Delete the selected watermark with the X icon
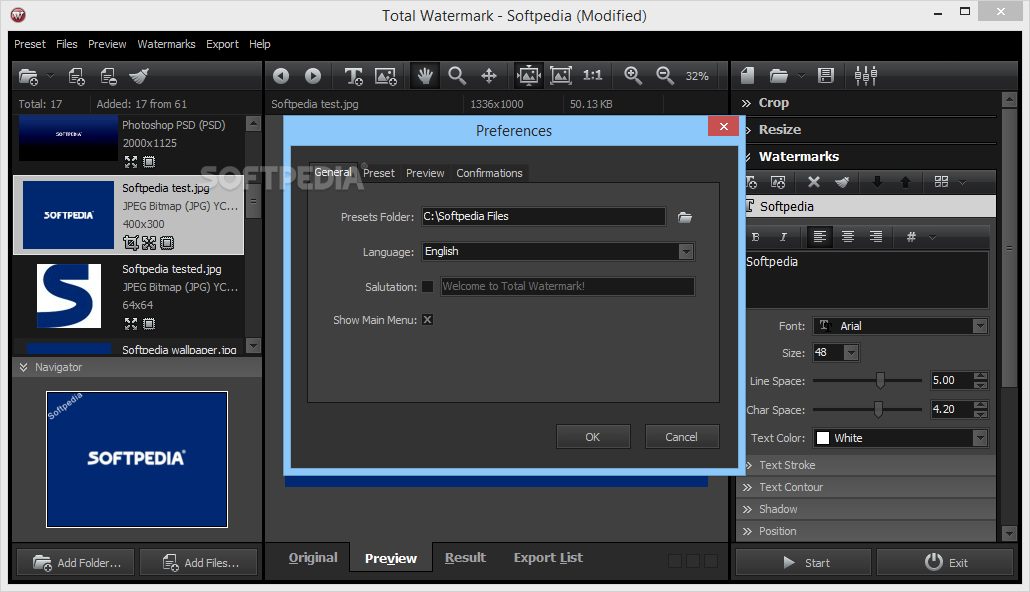 (x=814, y=182)
